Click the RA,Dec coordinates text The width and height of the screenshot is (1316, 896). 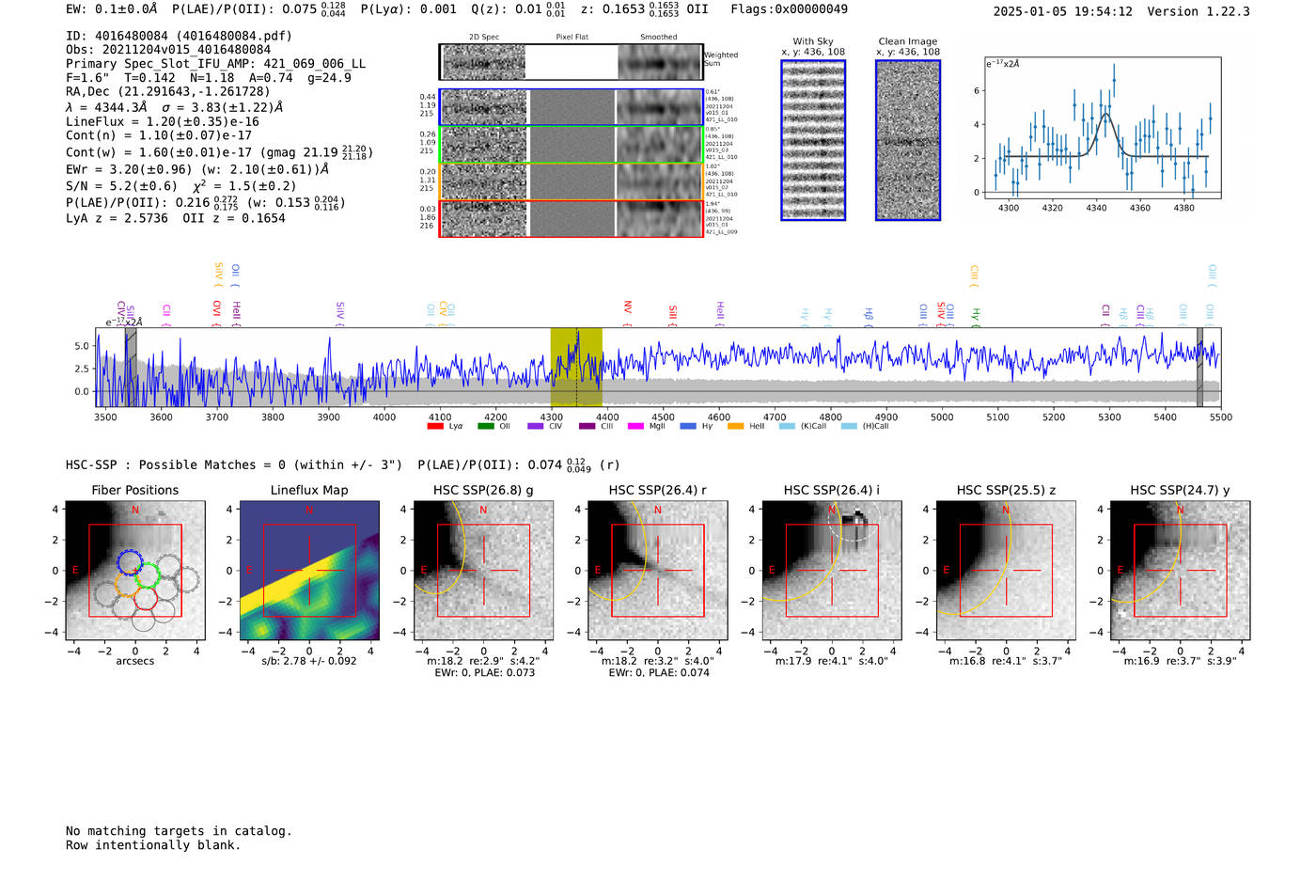pos(167,91)
